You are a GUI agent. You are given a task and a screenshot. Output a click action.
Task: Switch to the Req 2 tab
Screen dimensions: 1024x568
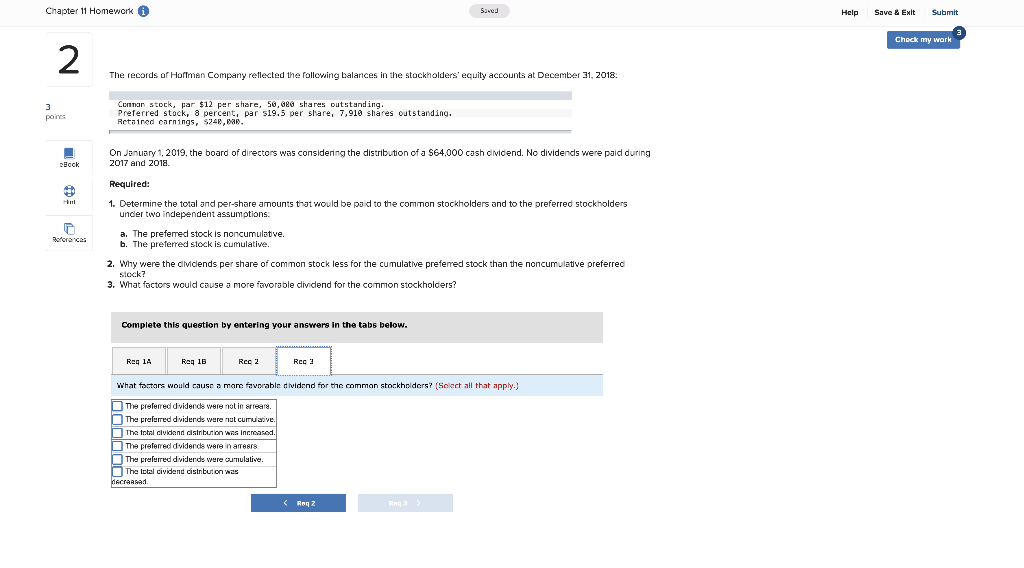pyautogui.click(x=248, y=361)
